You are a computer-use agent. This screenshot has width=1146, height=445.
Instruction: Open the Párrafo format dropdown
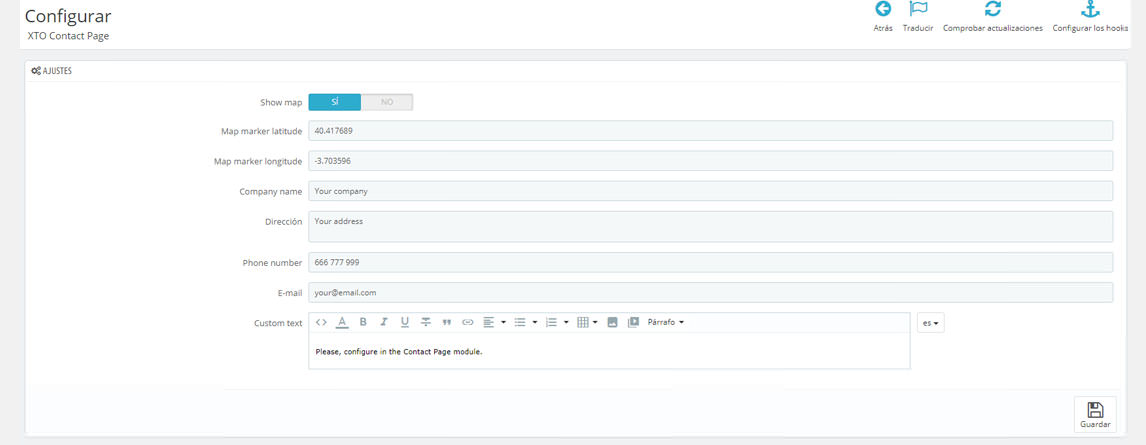[x=666, y=322]
